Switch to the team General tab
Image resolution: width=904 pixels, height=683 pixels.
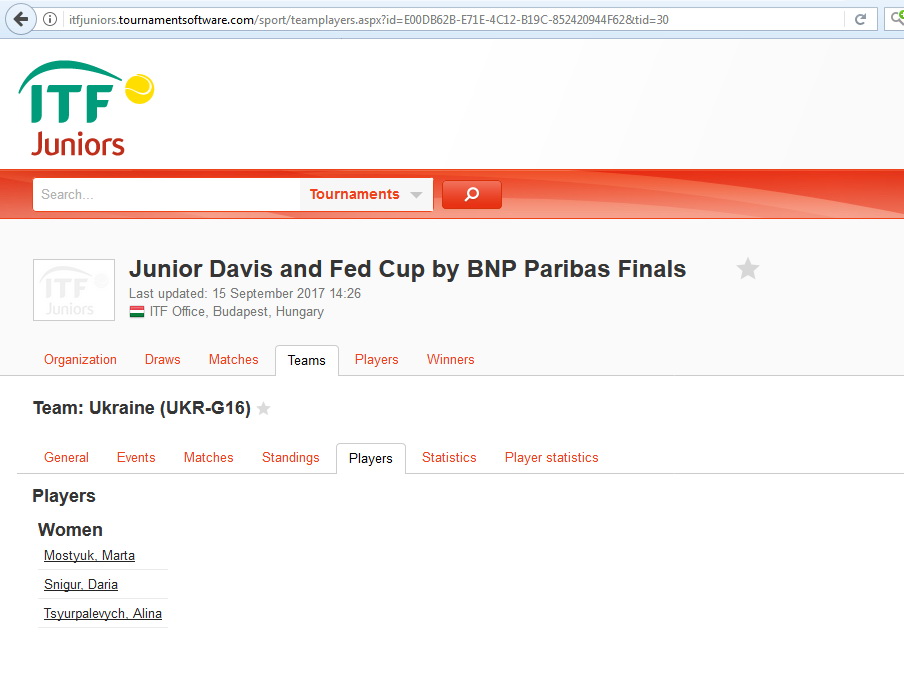click(66, 458)
